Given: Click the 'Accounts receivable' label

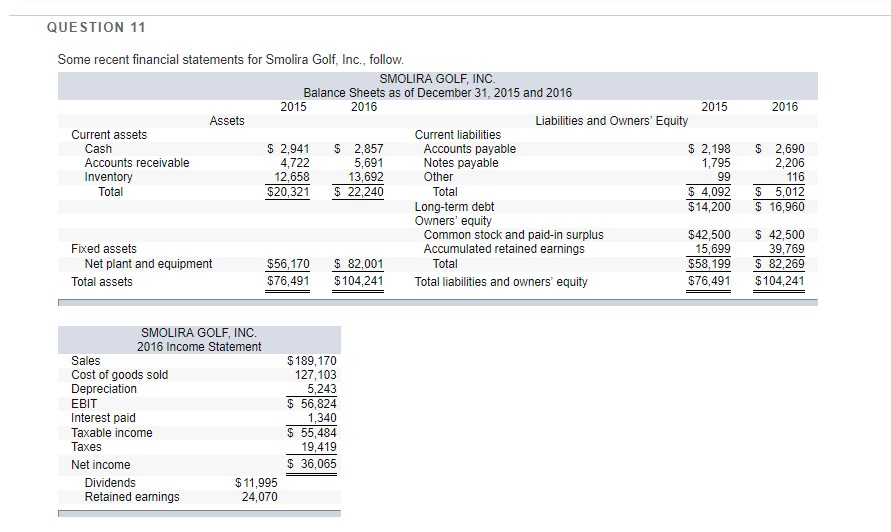Looking at the screenshot, I should (137, 163).
